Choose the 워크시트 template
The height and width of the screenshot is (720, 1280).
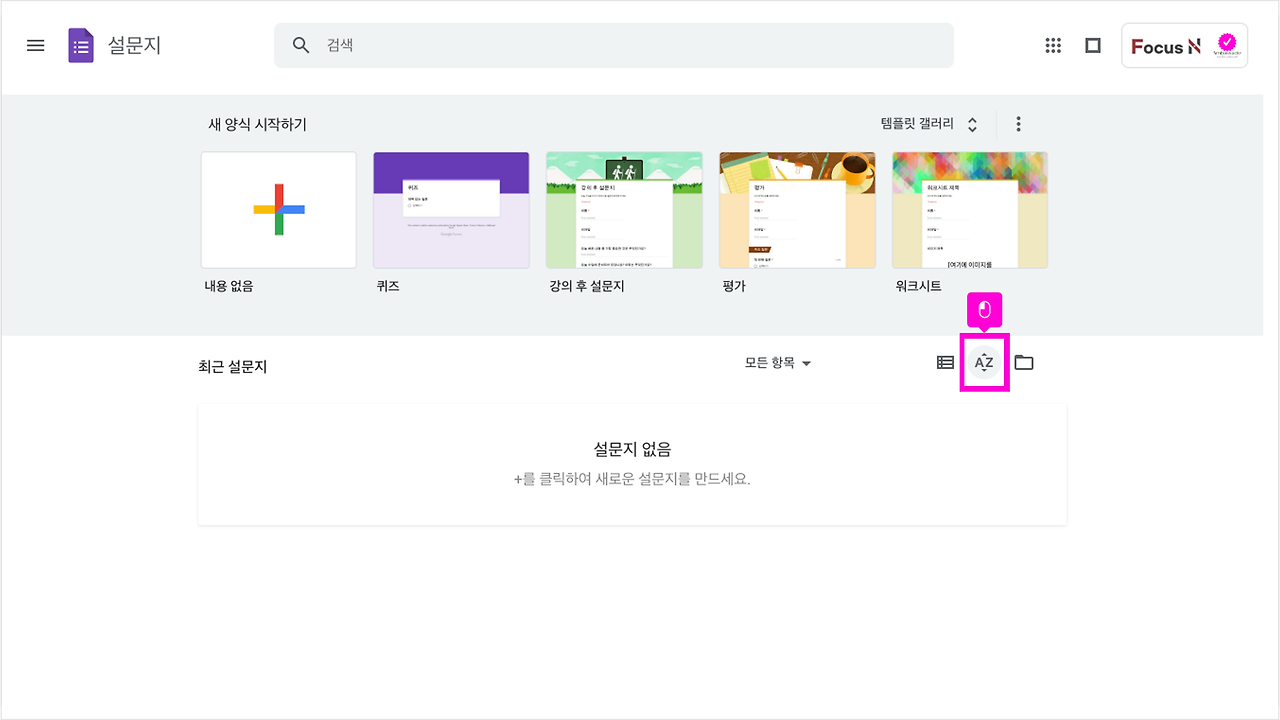click(x=969, y=210)
